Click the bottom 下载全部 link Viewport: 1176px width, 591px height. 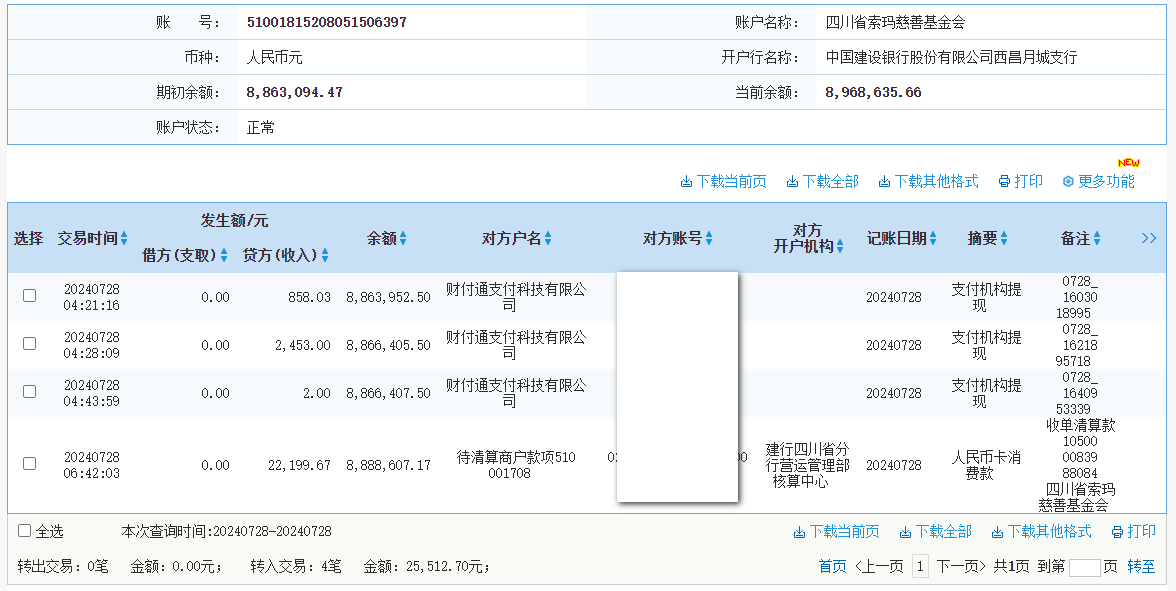pyautogui.click(x=935, y=532)
